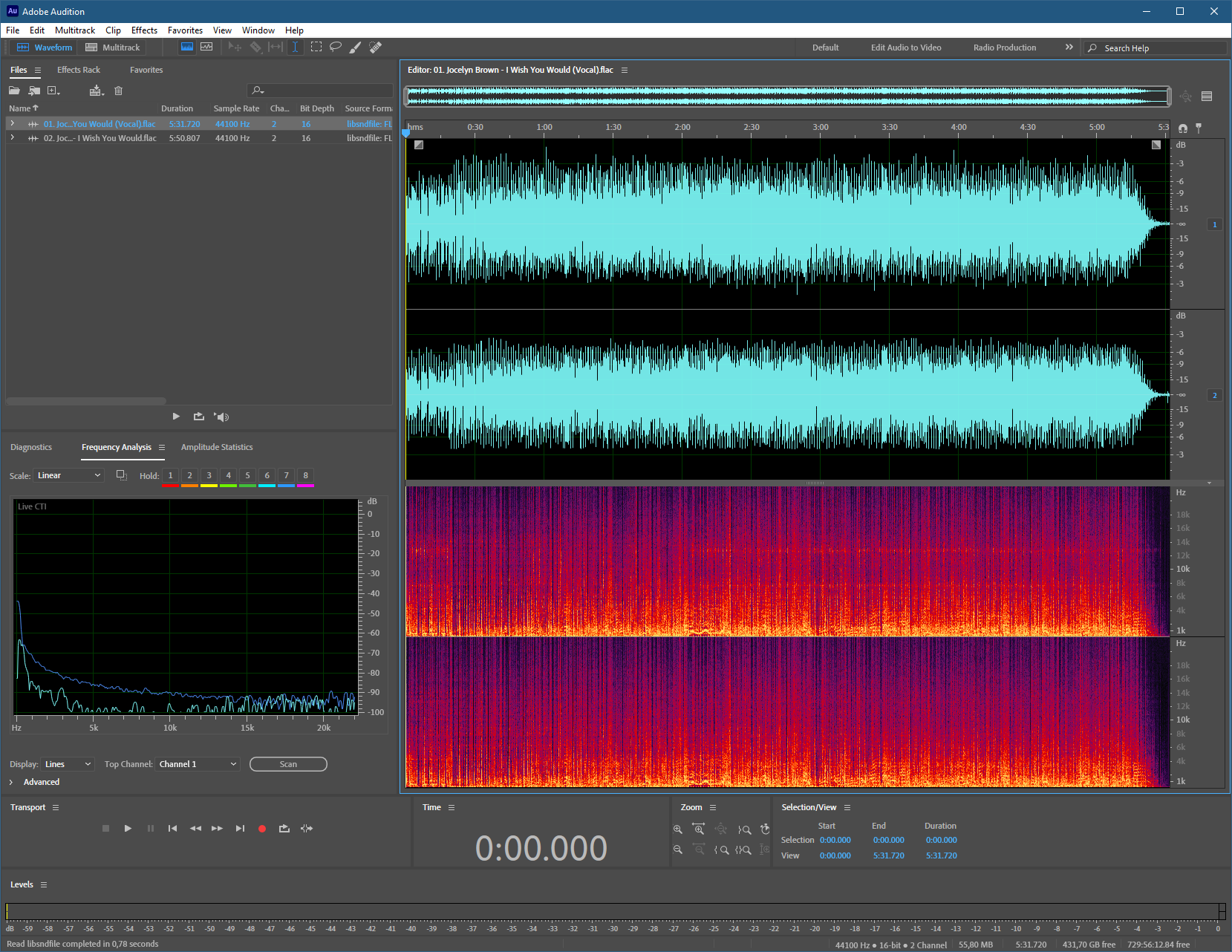Open the Display Lines dropdown
1232x952 pixels.
click(68, 764)
